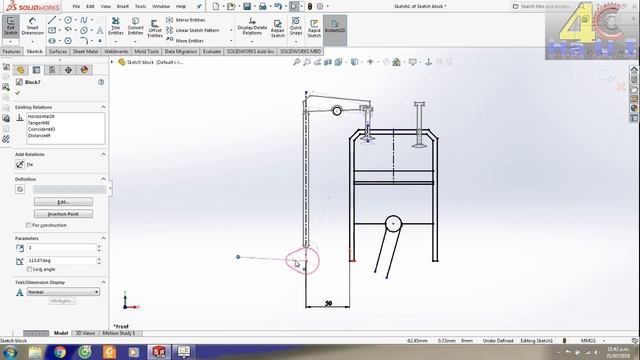Image resolution: width=640 pixels, height=360 pixels.
Task: Select the Sketch Fillet tool
Action: (84, 40)
